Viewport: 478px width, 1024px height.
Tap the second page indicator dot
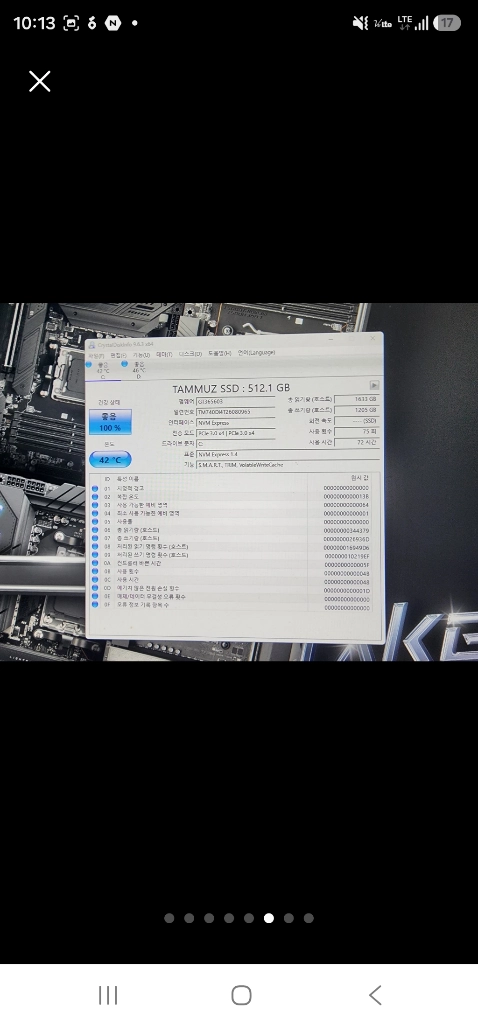coord(189,918)
